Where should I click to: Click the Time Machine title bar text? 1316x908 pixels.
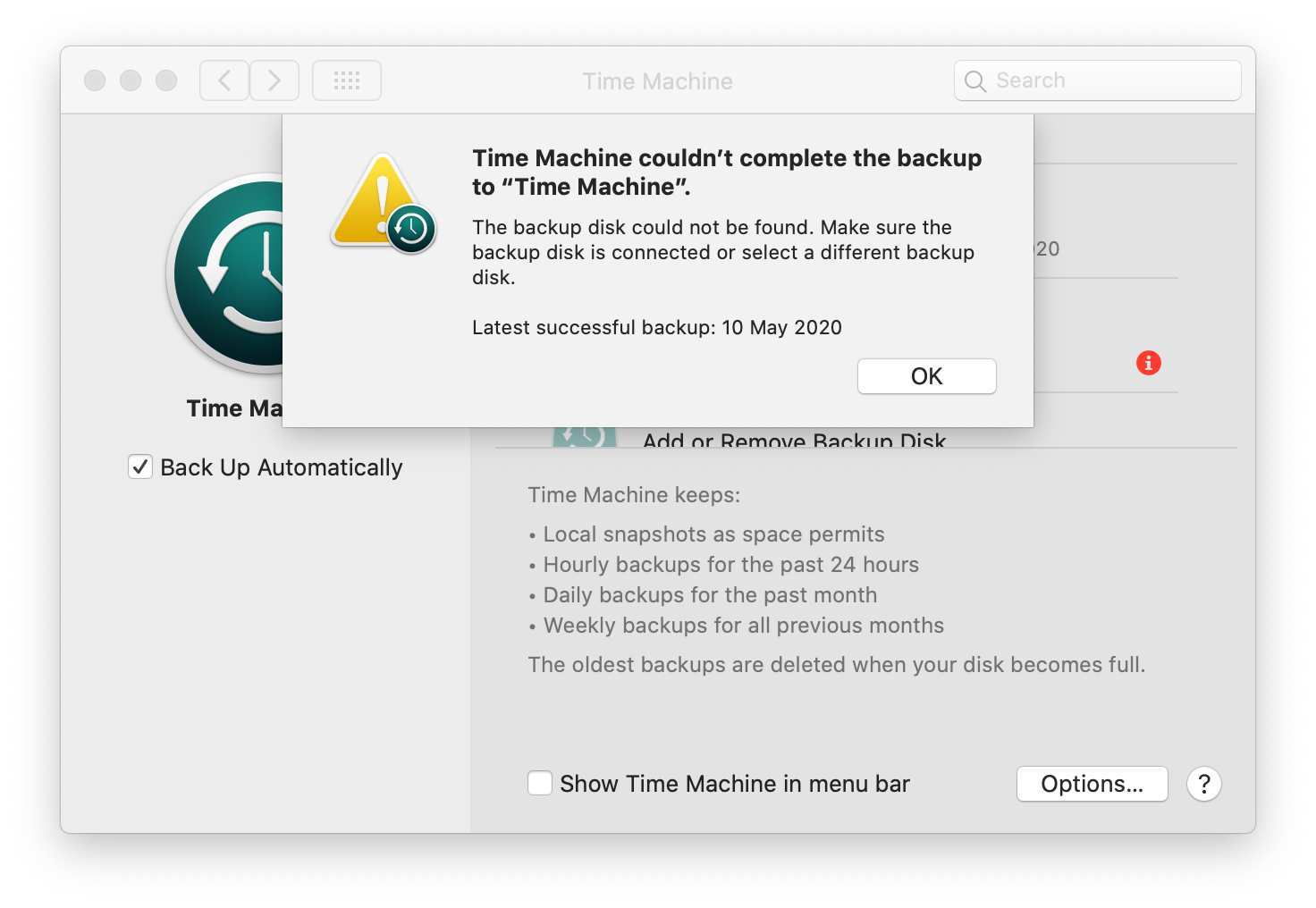click(x=657, y=80)
